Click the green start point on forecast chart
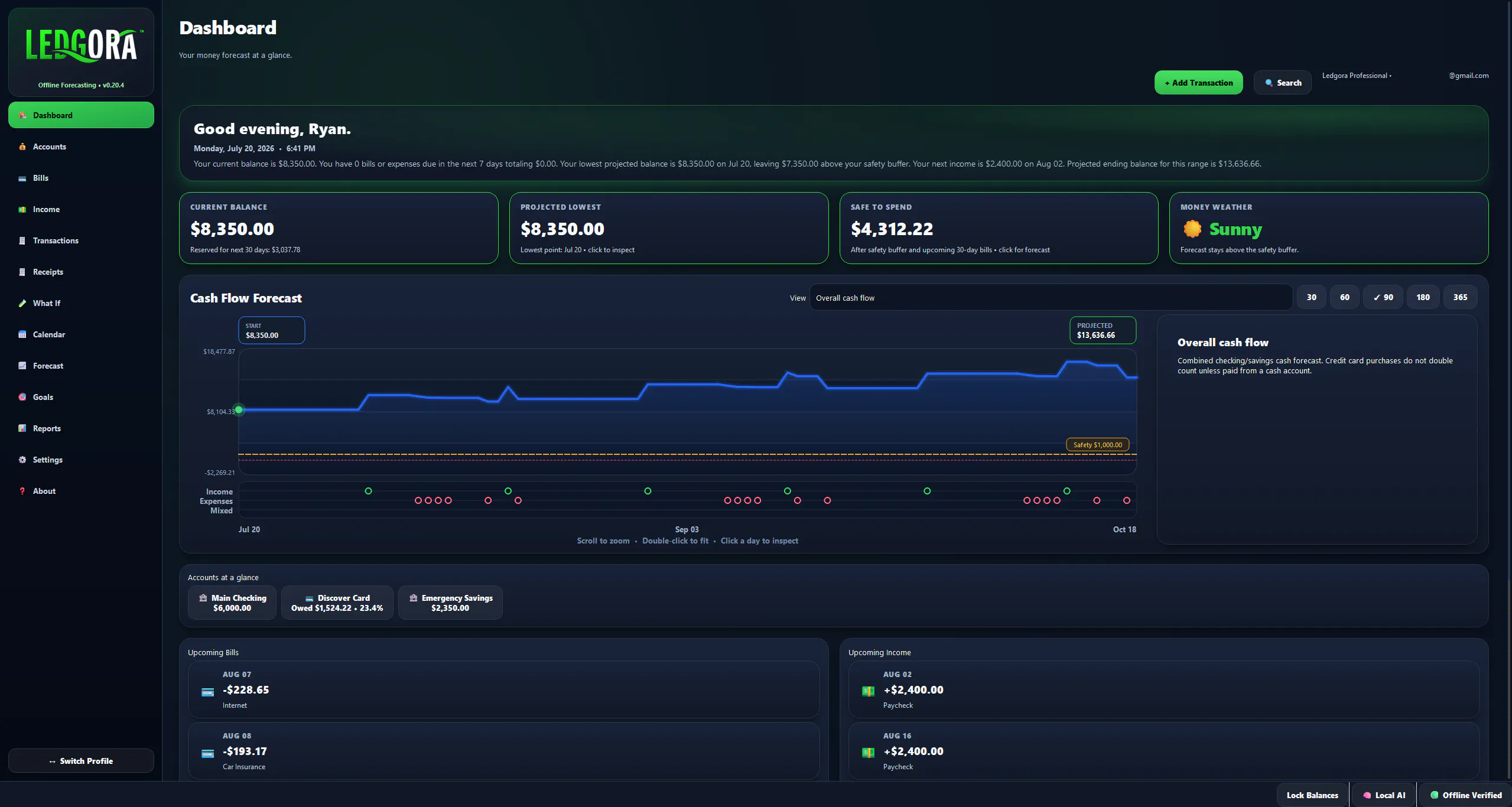Image resolution: width=1512 pixels, height=807 pixels. pos(239,409)
